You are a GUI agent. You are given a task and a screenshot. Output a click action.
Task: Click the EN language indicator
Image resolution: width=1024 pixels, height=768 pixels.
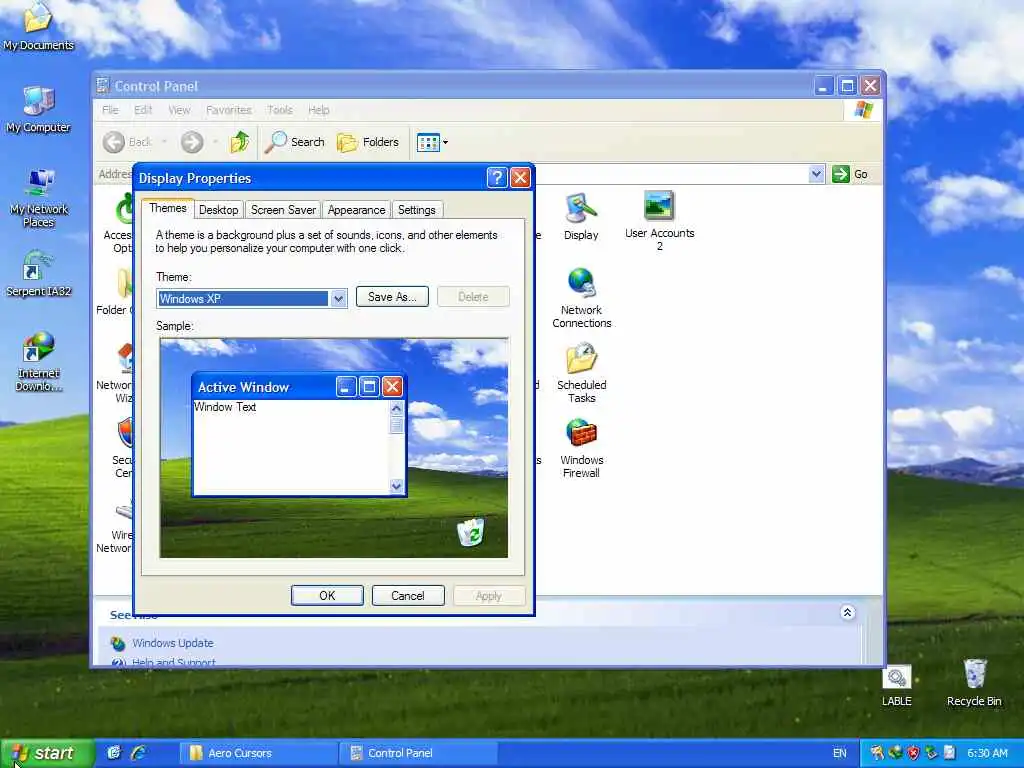point(839,753)
